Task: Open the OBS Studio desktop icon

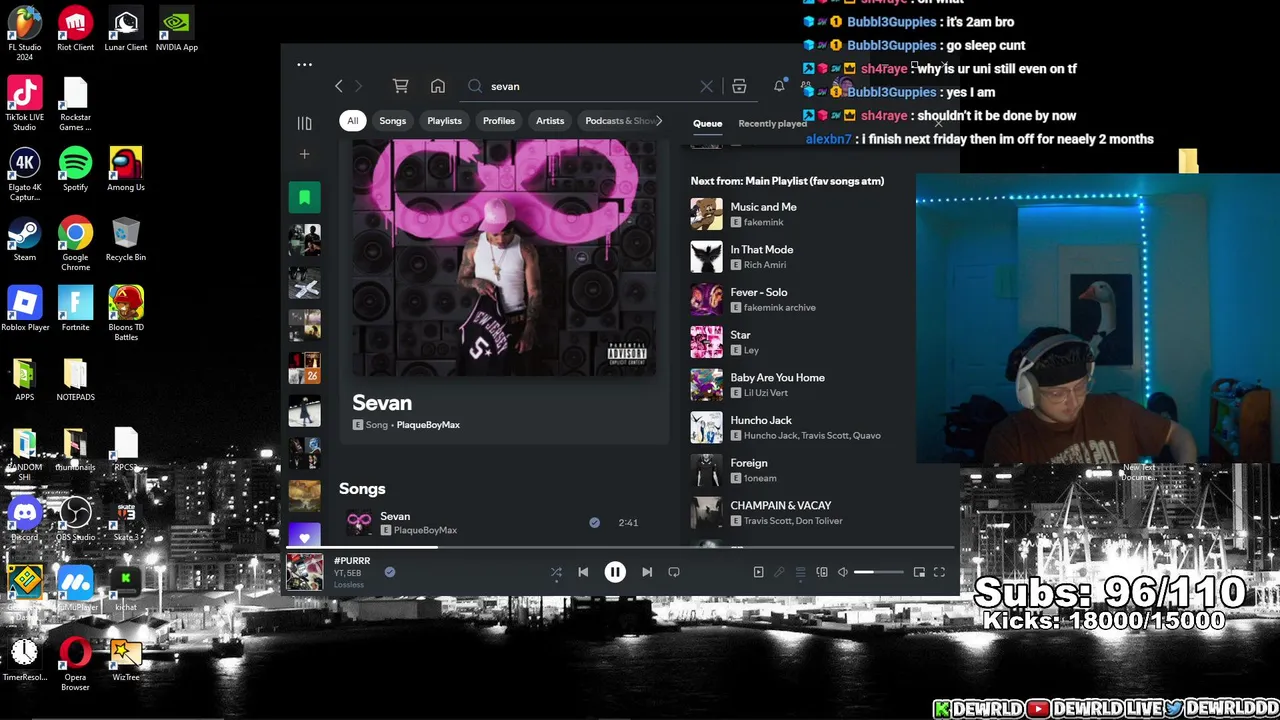Action: coord(75,520)
